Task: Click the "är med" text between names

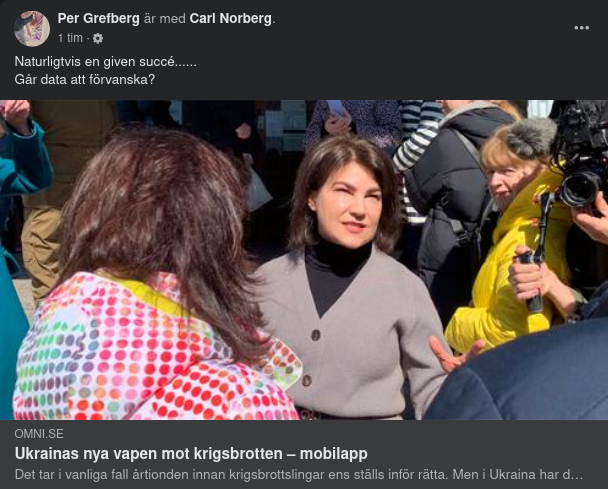Action: [x=164, y=18]
